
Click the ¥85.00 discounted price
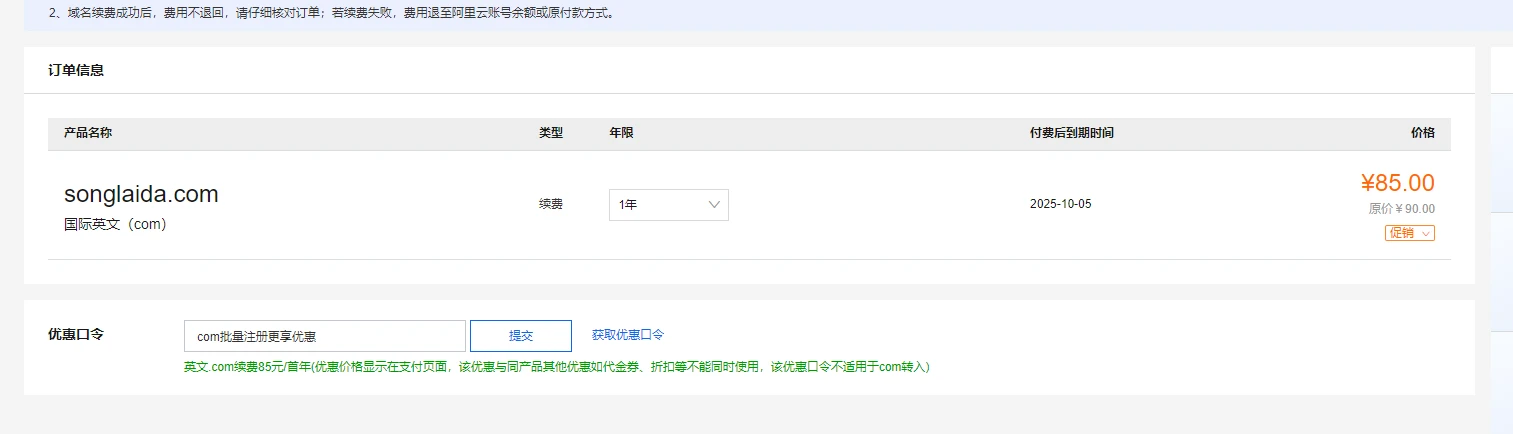1397,183
